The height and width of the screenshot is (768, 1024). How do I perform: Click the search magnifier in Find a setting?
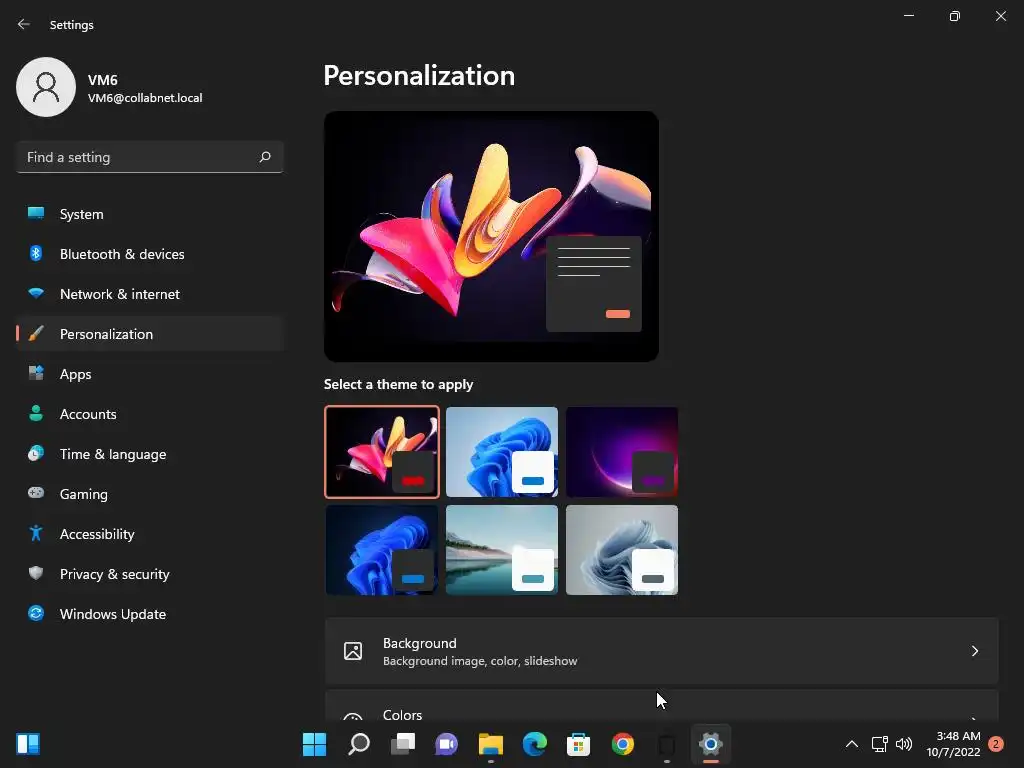265,157
